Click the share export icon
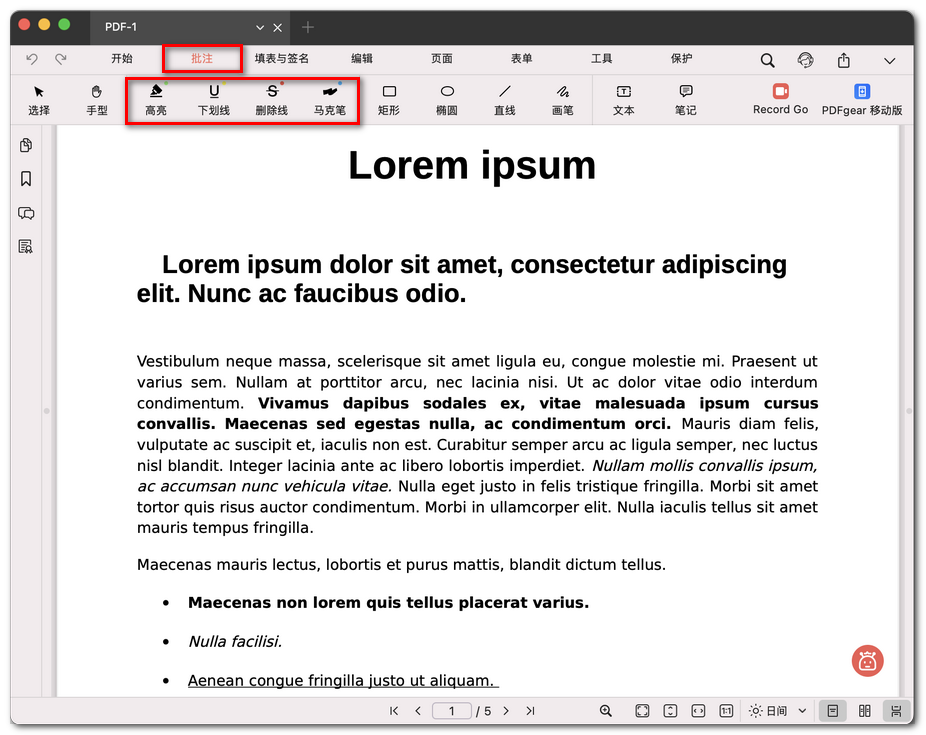 (844, 60)
